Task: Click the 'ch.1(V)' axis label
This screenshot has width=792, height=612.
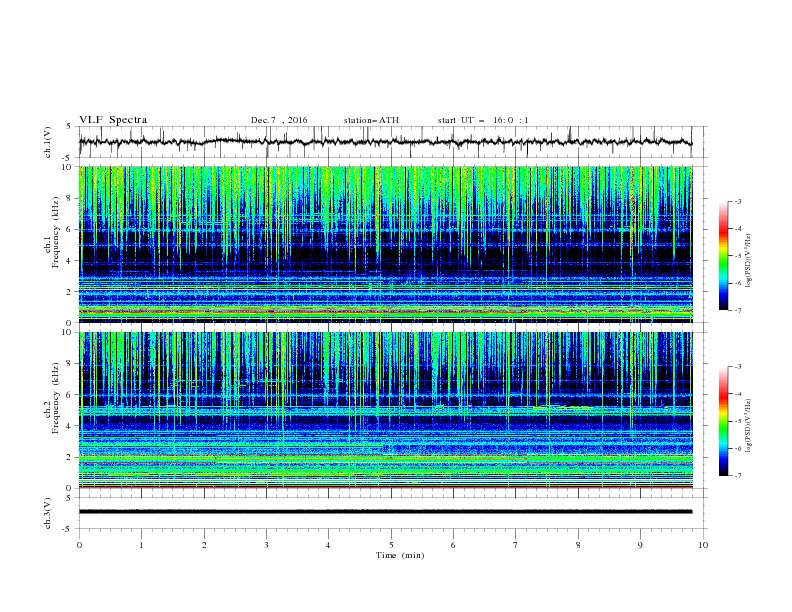Action: (x=48, y=142)
